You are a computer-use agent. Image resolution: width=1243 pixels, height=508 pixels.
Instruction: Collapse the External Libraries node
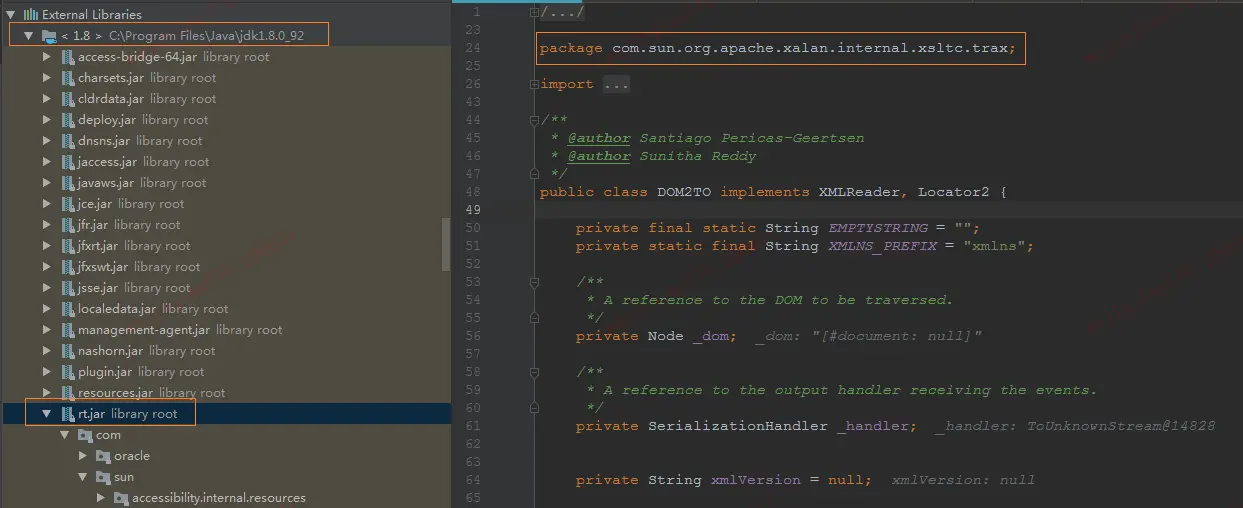[11, 15]
